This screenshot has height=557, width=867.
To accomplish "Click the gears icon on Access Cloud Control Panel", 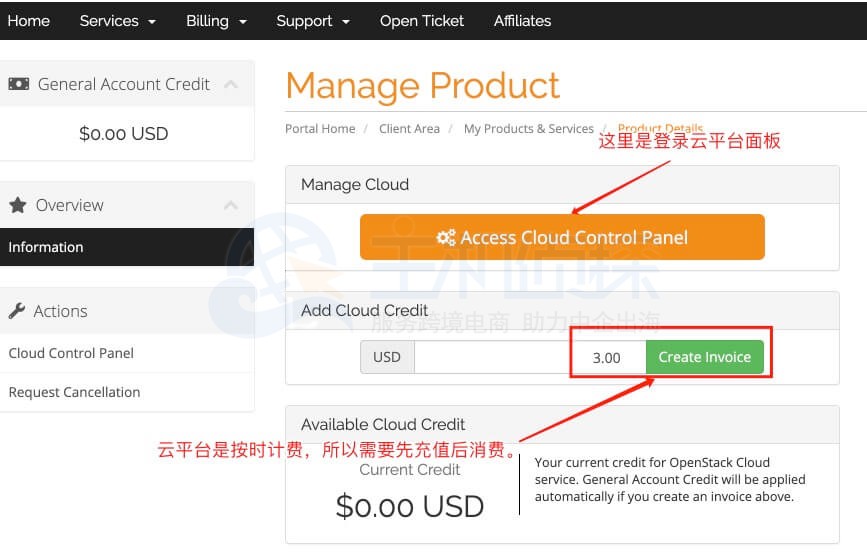I will coord(446,238).
